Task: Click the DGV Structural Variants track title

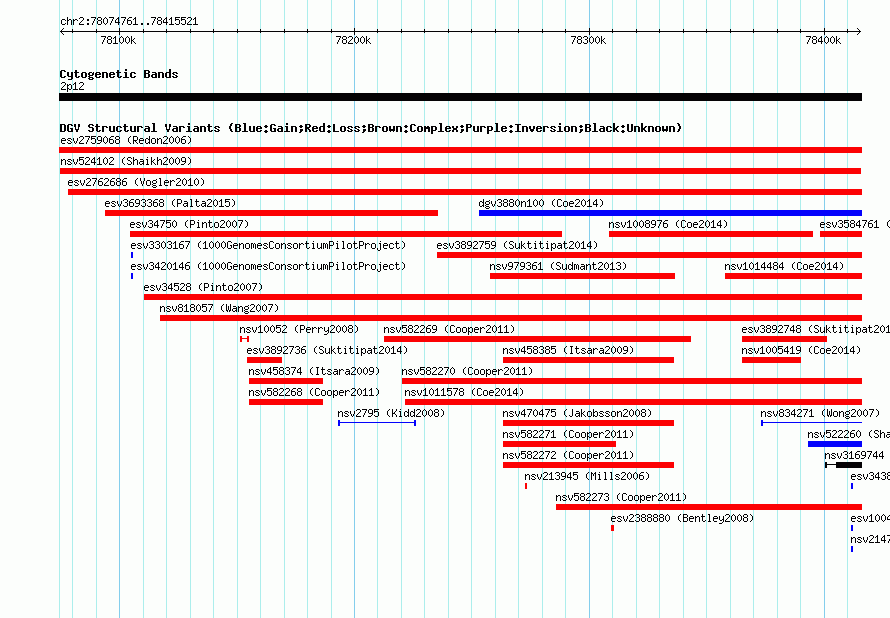Action: (x=370, y=128)
